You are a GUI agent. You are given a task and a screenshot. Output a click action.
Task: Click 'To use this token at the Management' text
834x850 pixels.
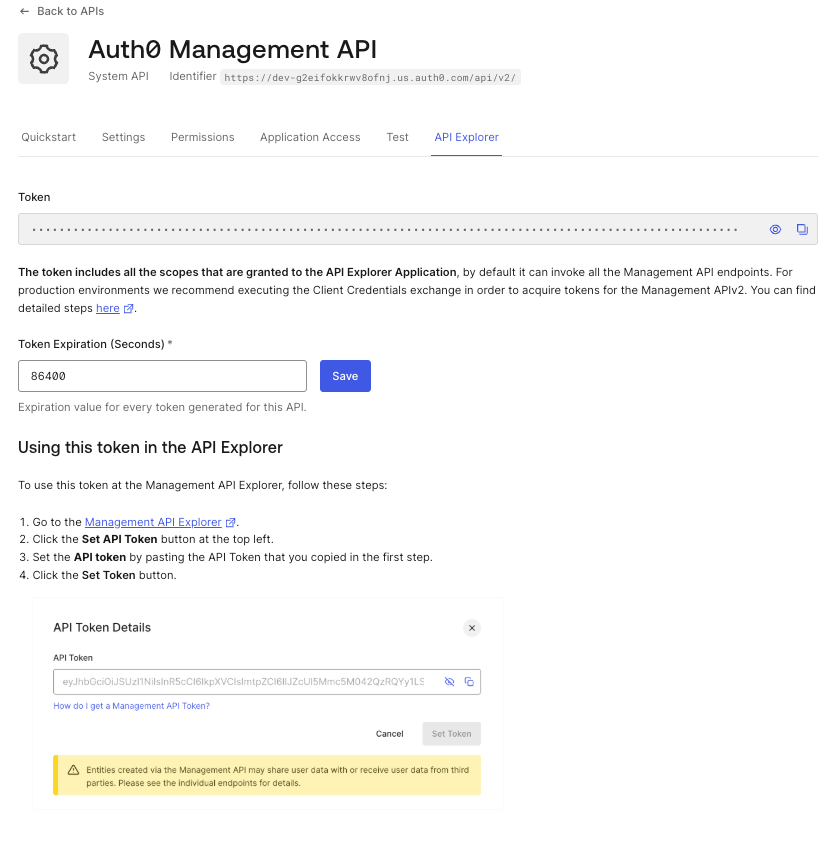(203, 485)
